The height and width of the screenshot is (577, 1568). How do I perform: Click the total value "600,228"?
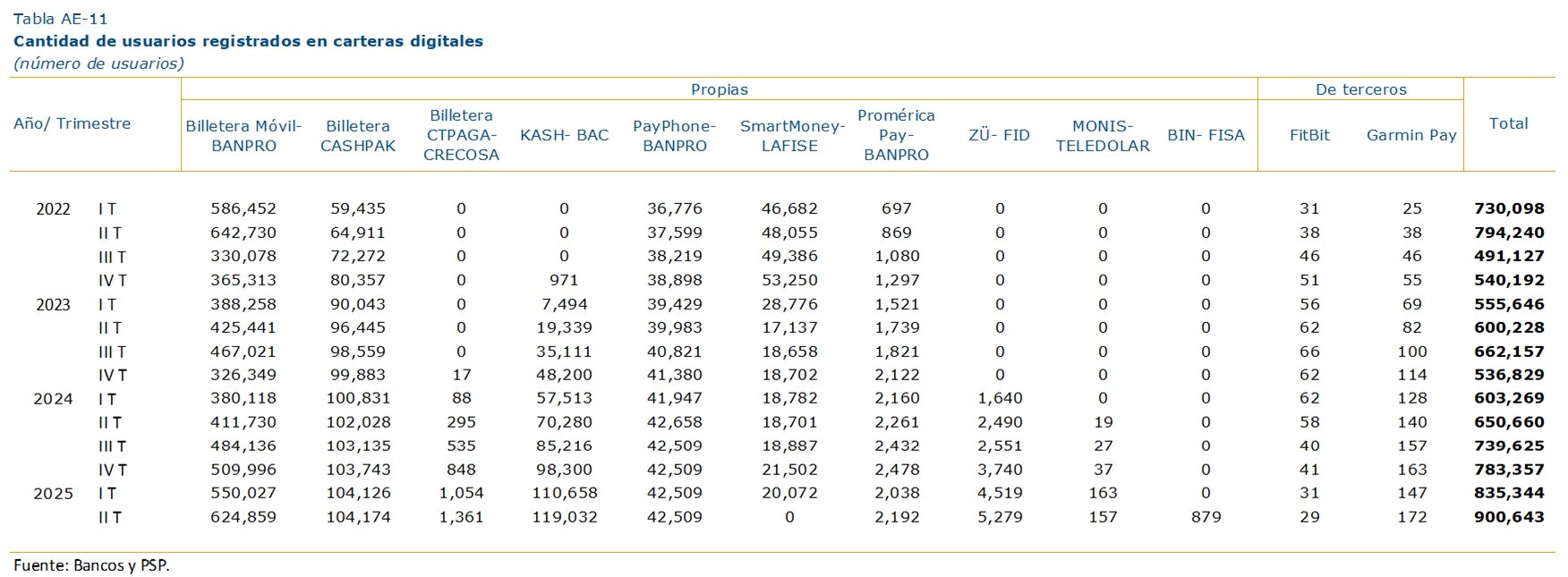(x=1509, y=327)
